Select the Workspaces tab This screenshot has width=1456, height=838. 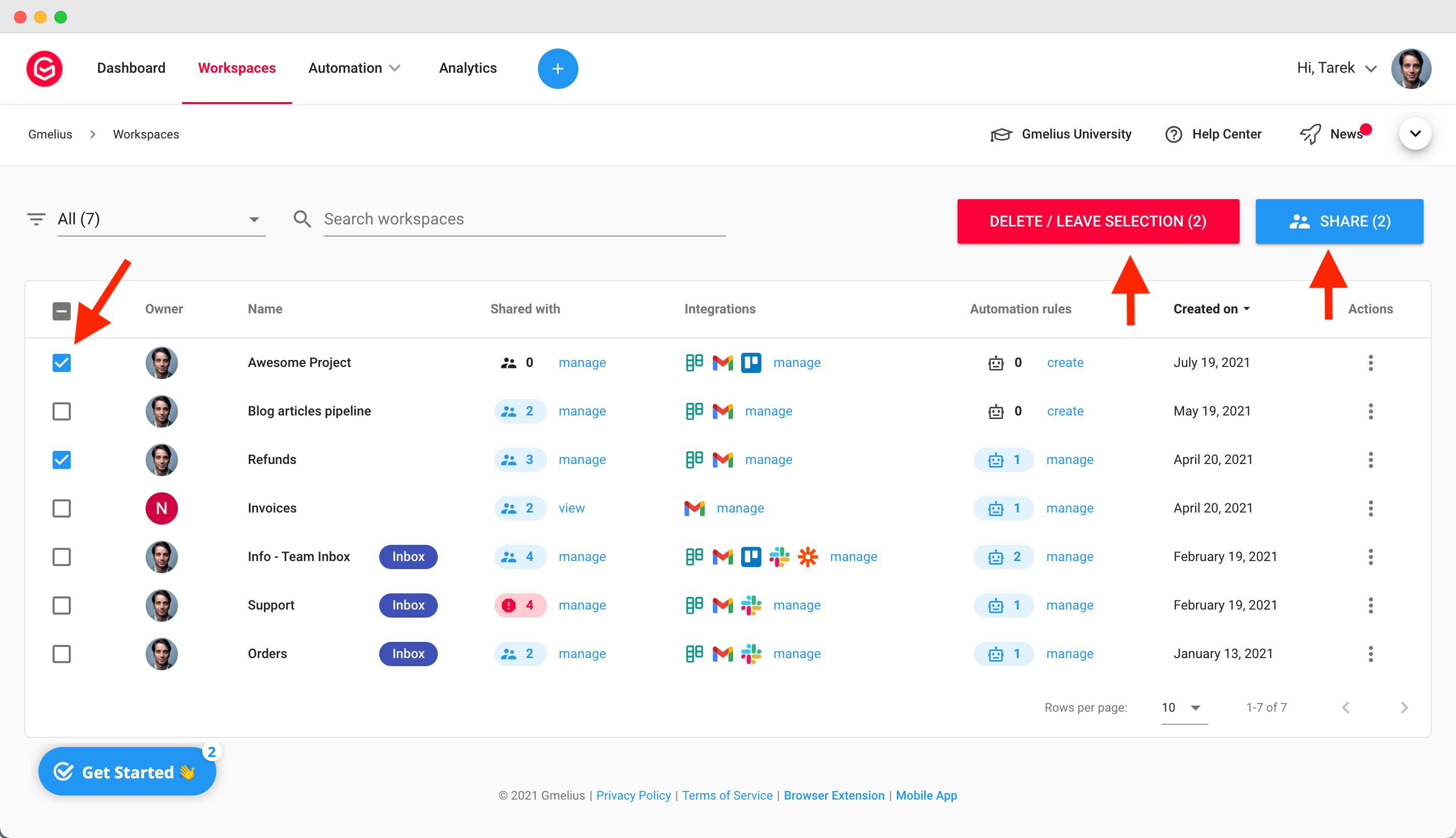tap(237, 68)
